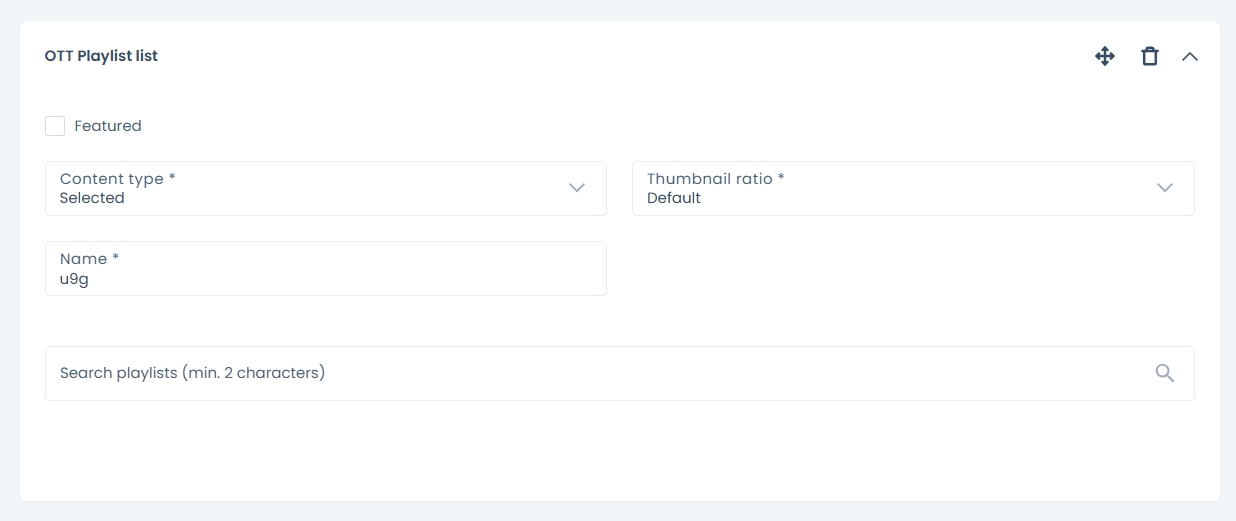Click the 'u9g' text in Name field
Viewport: 1236px width, 521px height.
pyautogui.click(x=74, y=279)
